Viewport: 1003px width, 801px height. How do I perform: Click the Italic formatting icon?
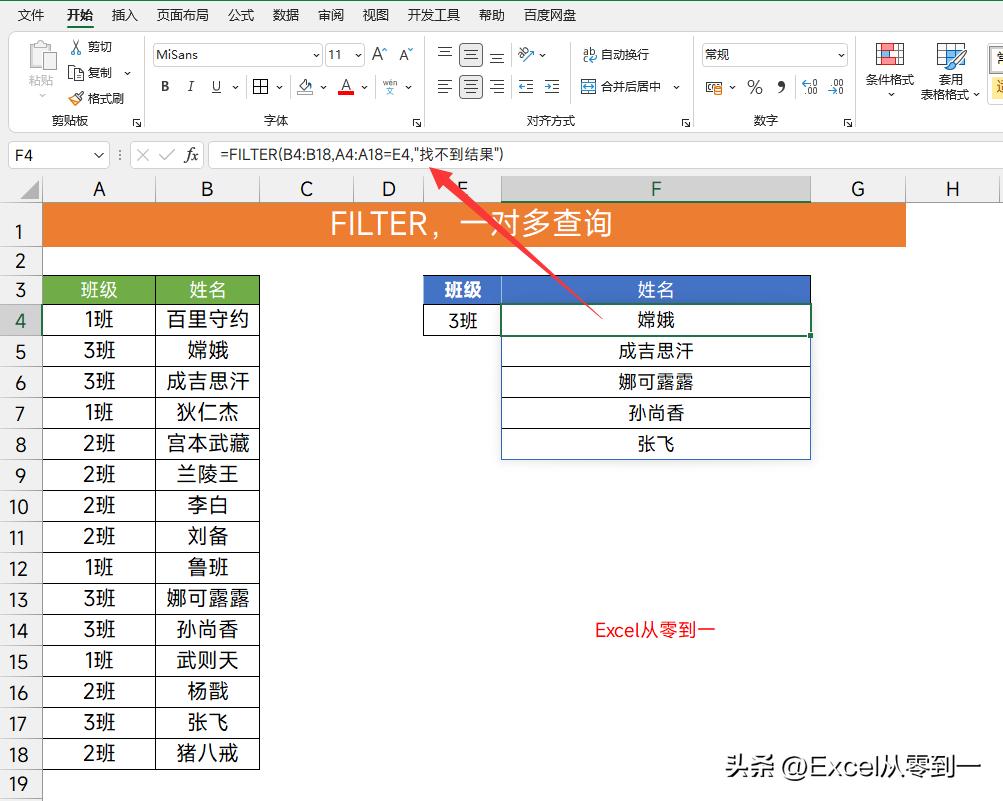pyautogui.click(x=190, y=87)
